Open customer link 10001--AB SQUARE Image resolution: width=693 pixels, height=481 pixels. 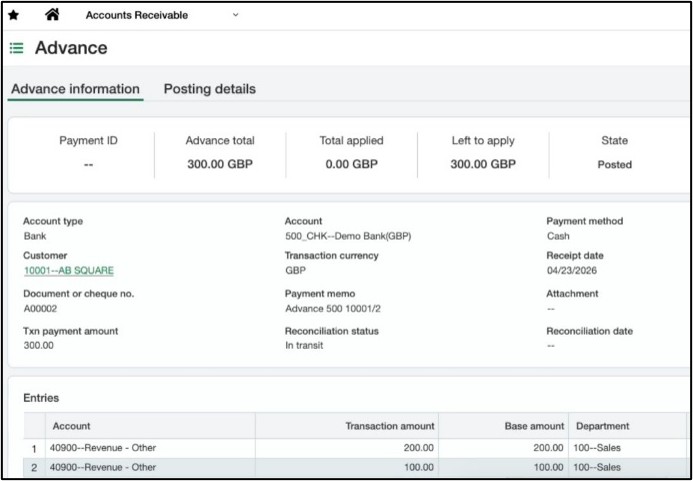[x=69, y=271]
